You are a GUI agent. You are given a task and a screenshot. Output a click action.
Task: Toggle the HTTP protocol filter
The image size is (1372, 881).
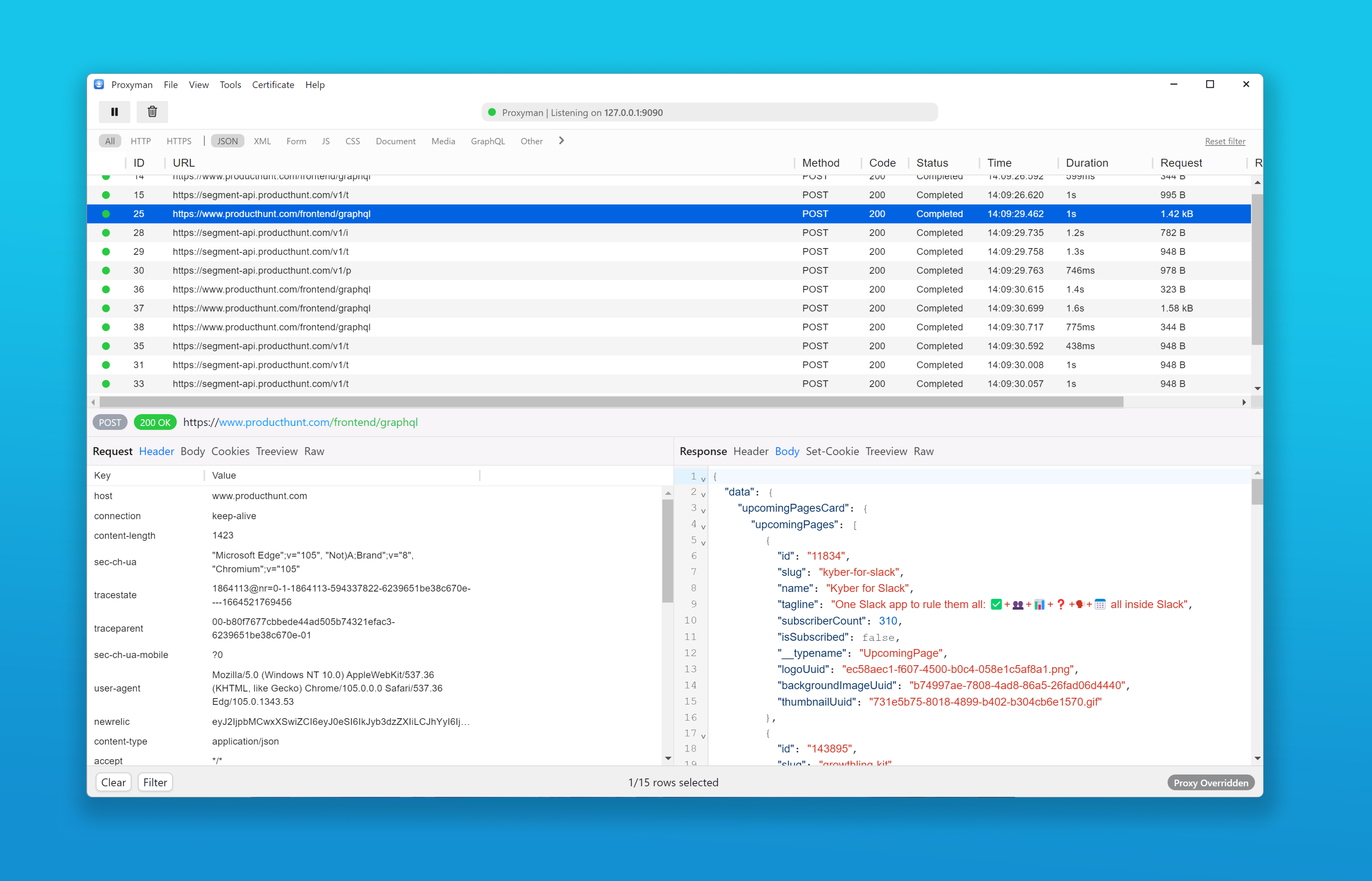point(141,141)
